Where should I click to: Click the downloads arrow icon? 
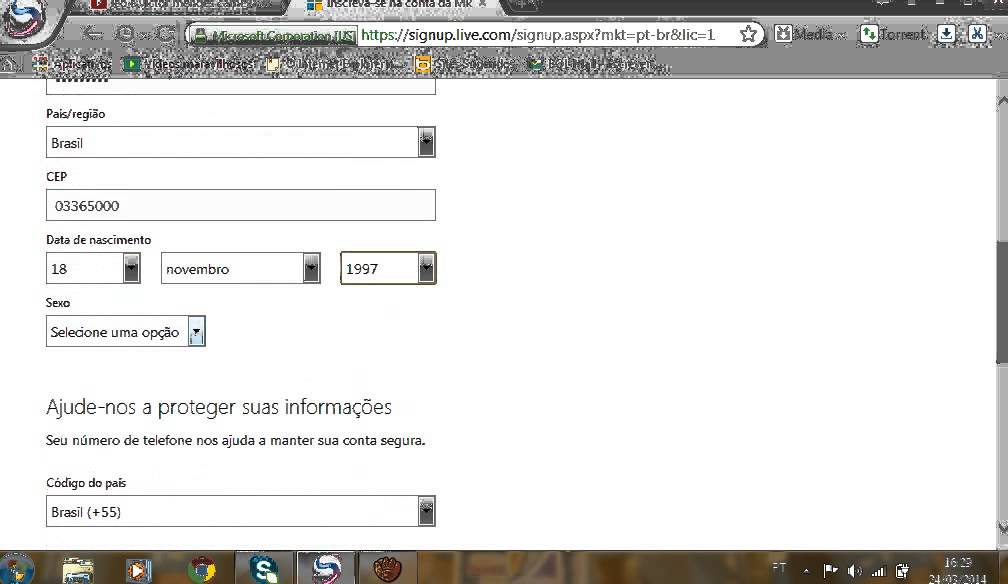946,33
